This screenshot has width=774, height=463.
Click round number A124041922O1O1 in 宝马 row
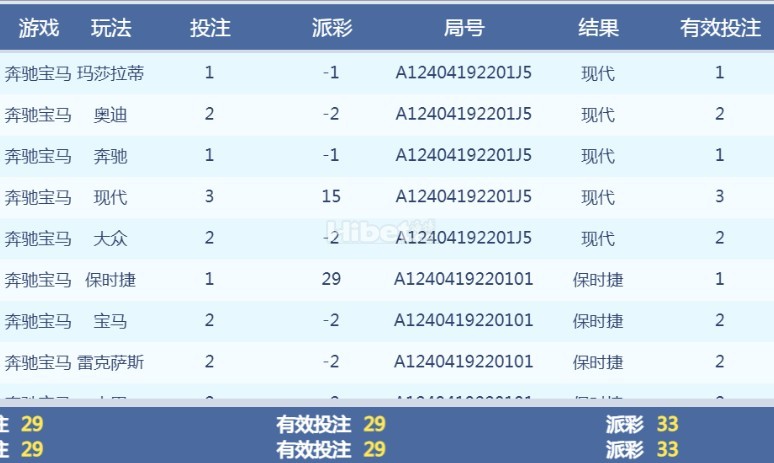[x=464, y=321]
